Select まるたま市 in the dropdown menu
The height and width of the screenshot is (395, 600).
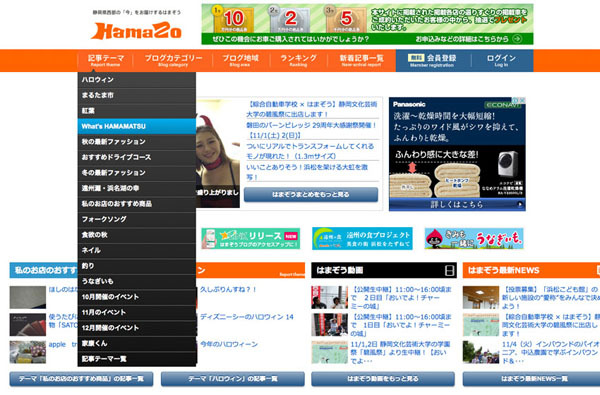[137, 95]
